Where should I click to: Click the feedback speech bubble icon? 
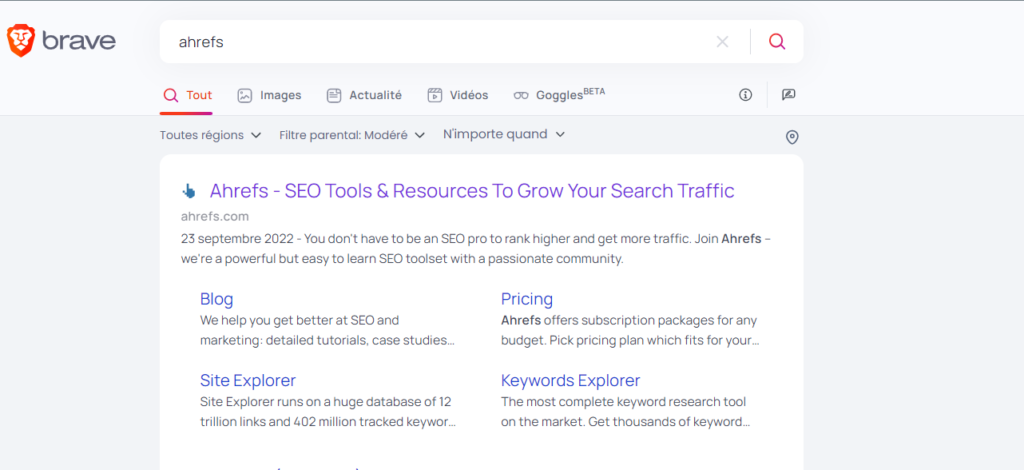[x=788, y=95]
